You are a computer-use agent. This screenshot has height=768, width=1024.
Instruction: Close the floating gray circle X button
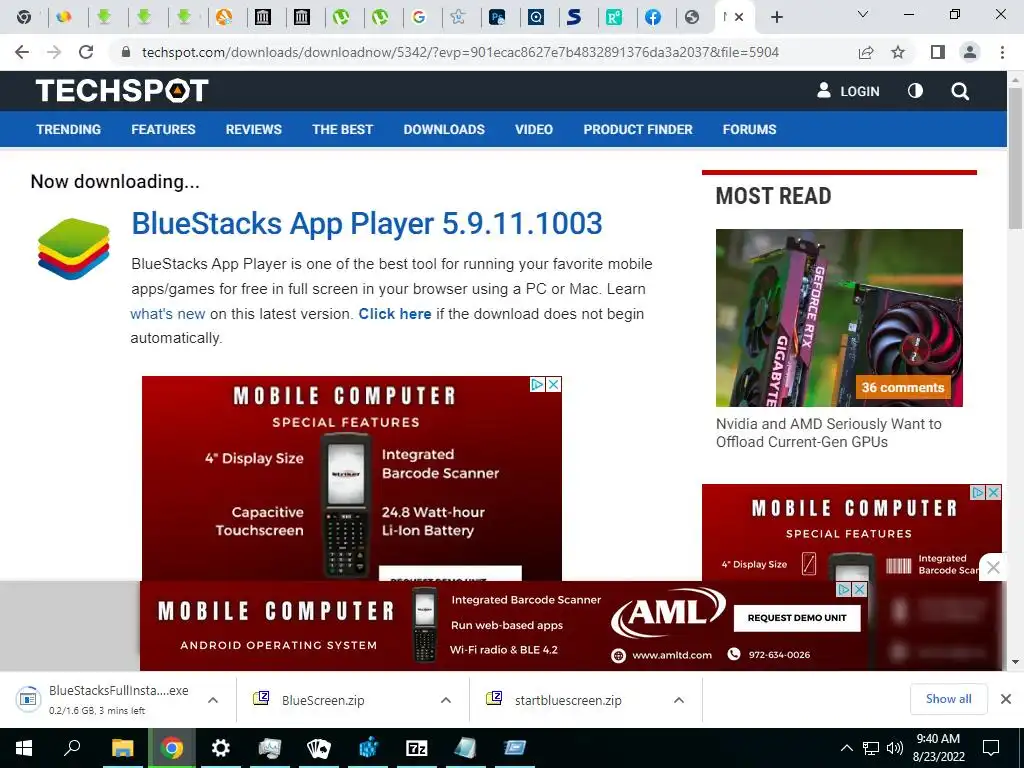click(993, 568)
